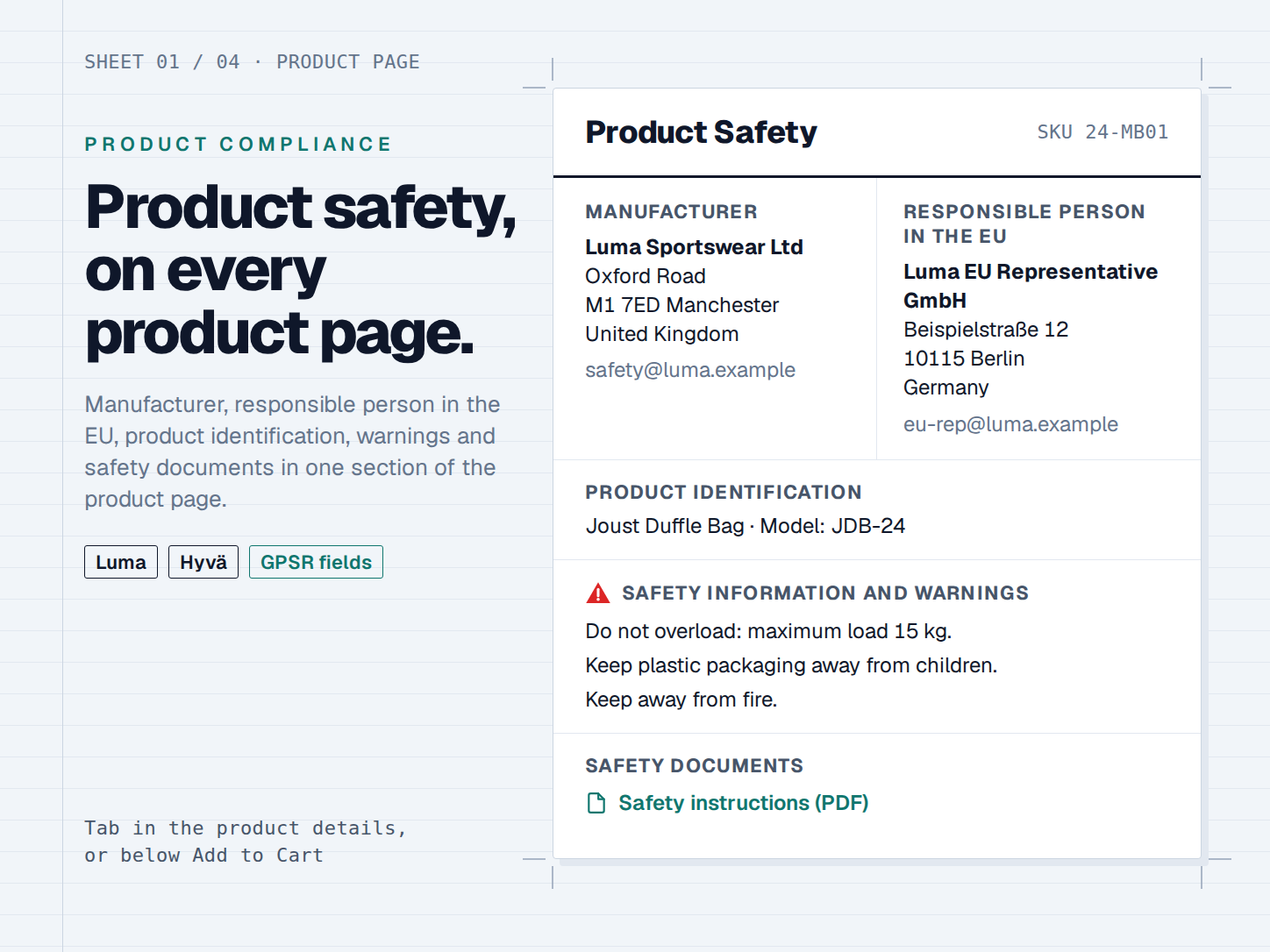Screen dimensions: 1270x952
Task: Select the GPSR fields tag
Action: [316, 562]
